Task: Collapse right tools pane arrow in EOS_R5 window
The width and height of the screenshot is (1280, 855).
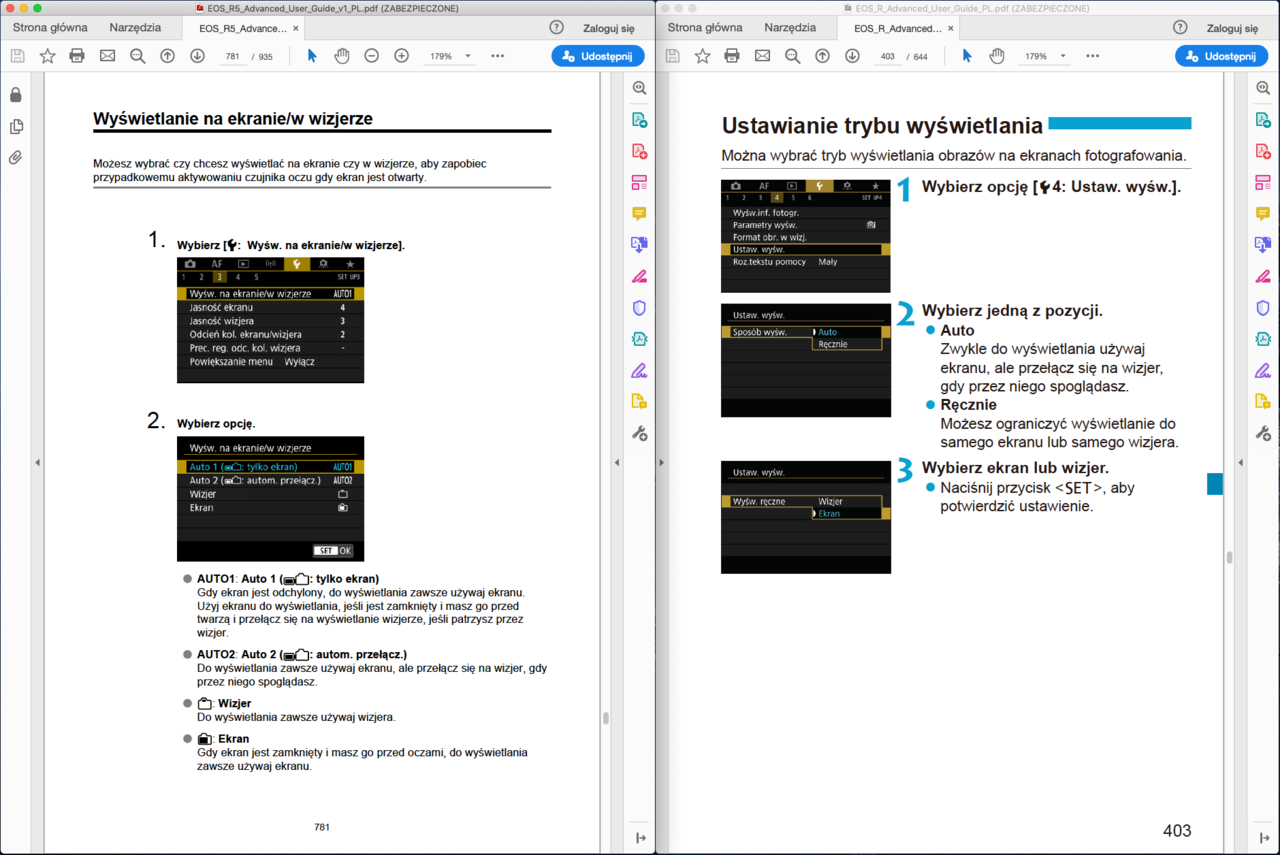Action: click(616, 462)
